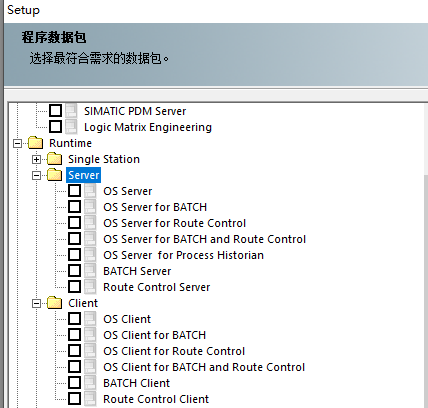Screen dimensions: 428x408
Task: Expand the Single Station node
Action: (x=36, y=159)
